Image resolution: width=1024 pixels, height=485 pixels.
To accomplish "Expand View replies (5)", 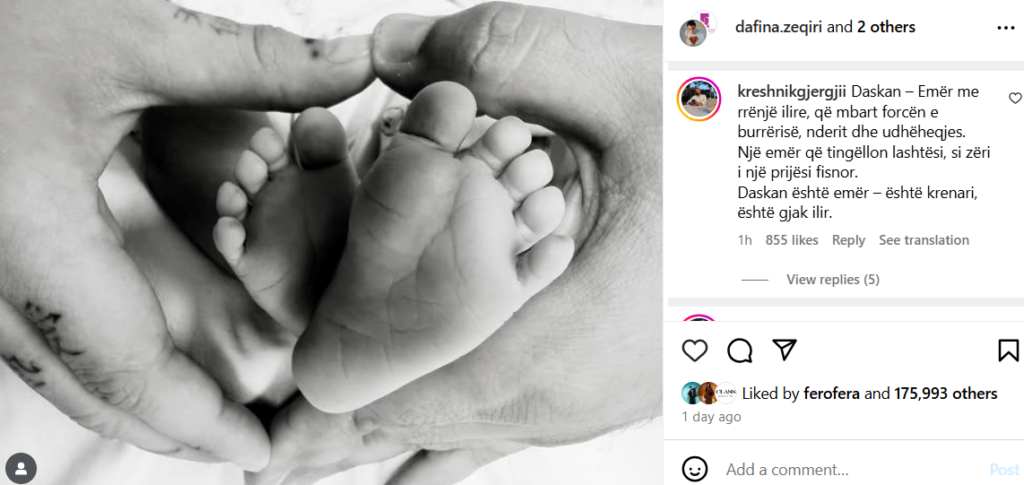I will [x=833, y=279].
